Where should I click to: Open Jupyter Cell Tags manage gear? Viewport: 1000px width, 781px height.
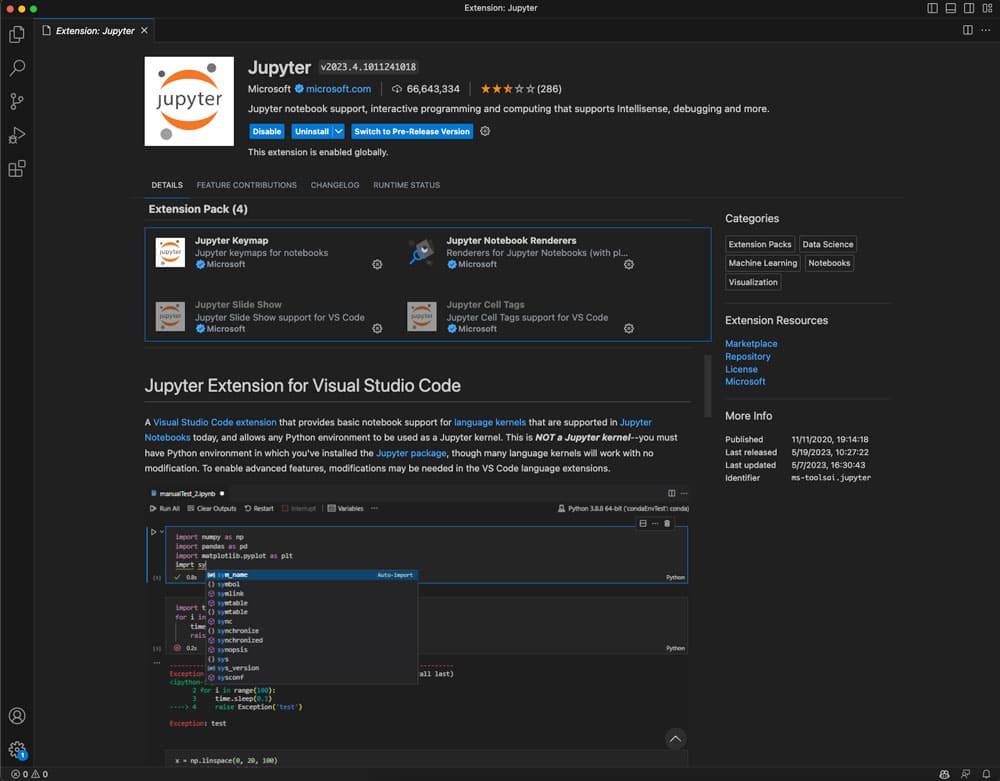click(x=628, y=328)
